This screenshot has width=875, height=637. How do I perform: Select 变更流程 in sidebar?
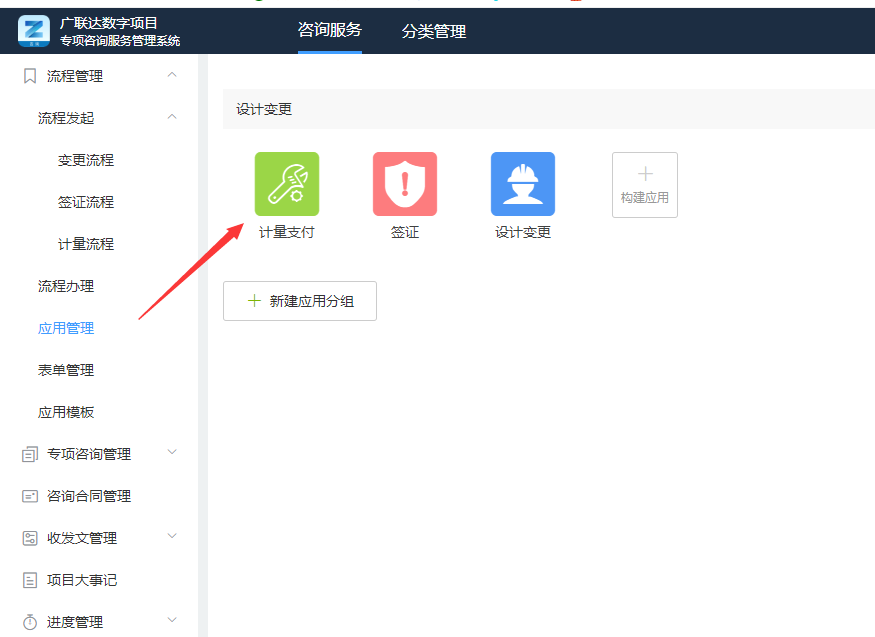86,160
